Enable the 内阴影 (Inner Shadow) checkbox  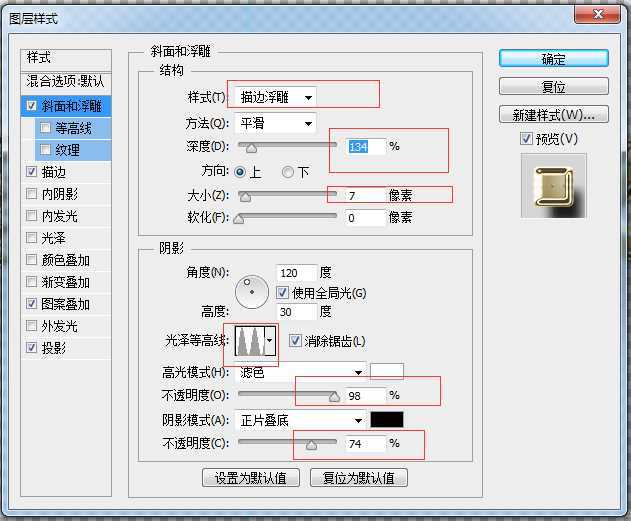click(33, 194)
